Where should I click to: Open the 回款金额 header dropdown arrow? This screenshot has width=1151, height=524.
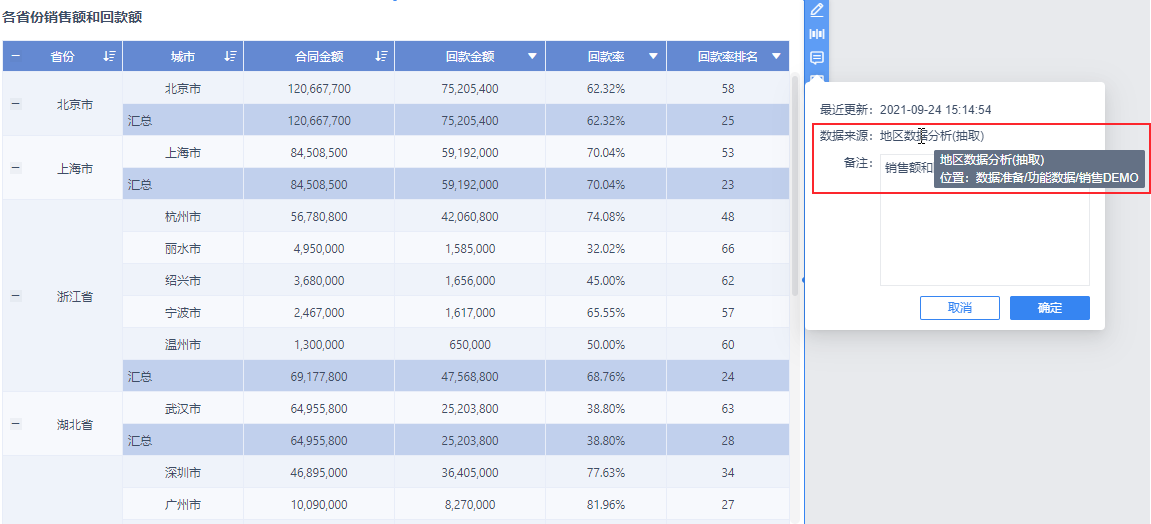click(x=532, y=57)
